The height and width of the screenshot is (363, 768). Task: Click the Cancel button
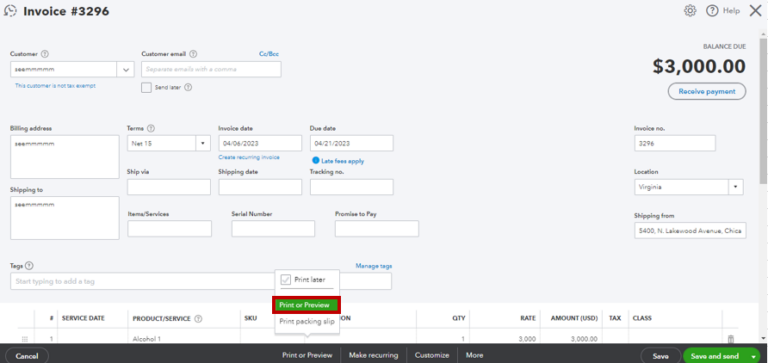click(x=26, y=356)
